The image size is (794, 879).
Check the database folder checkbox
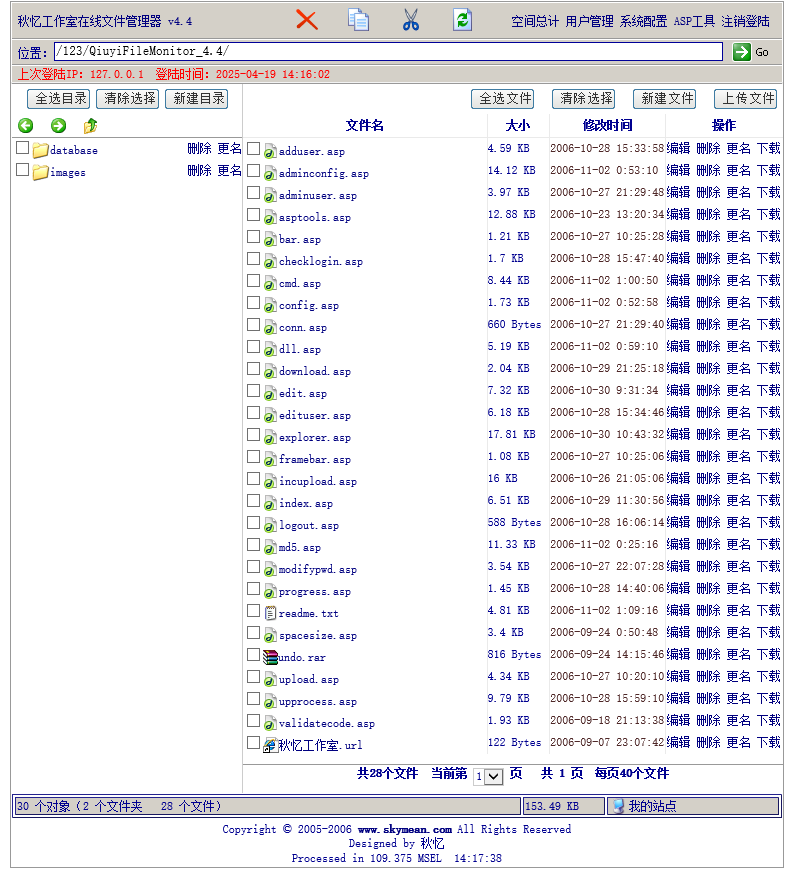click(x=23, y=148)
